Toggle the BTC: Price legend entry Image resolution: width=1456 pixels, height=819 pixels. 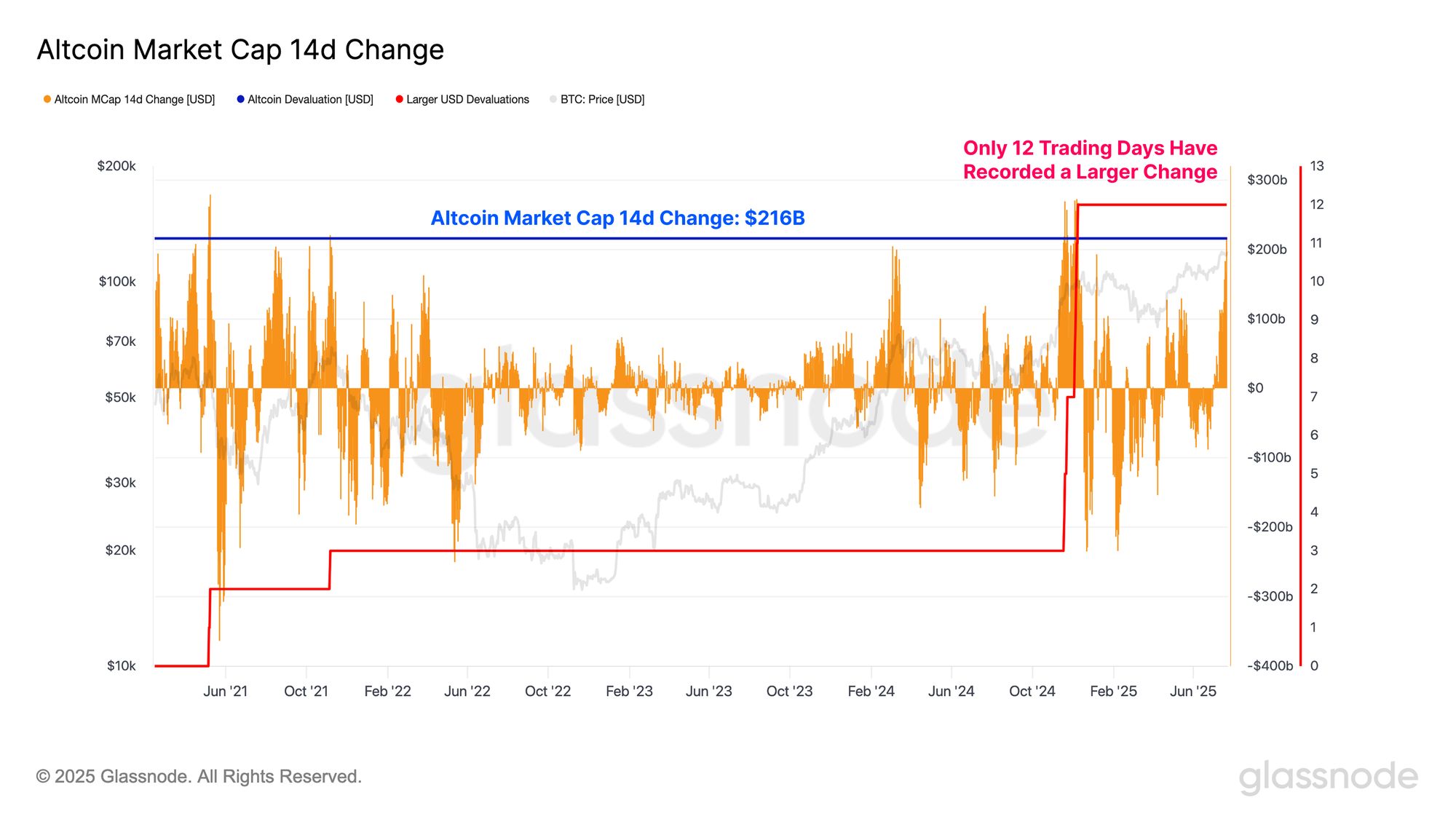597,100
